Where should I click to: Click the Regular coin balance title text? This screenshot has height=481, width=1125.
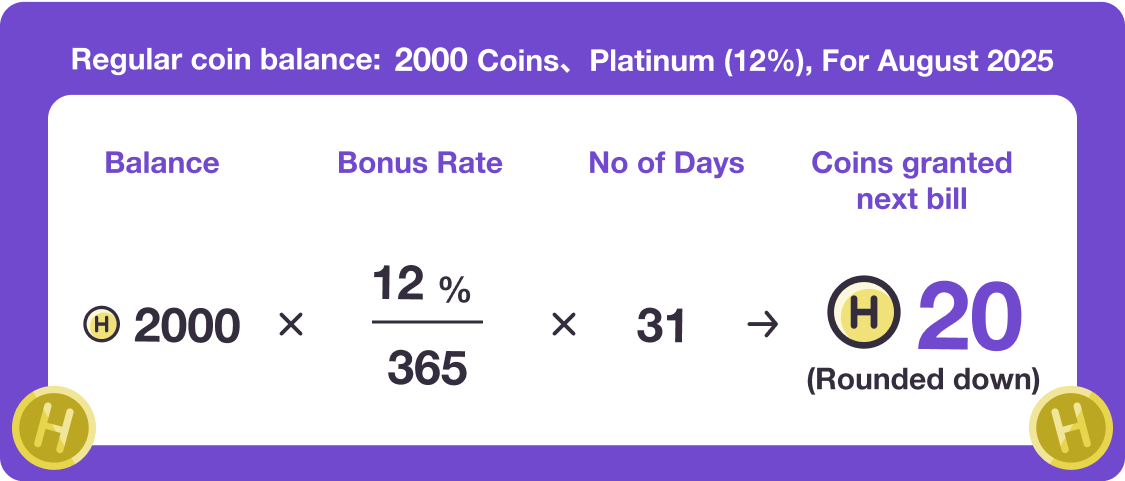(x=562, y=61)
